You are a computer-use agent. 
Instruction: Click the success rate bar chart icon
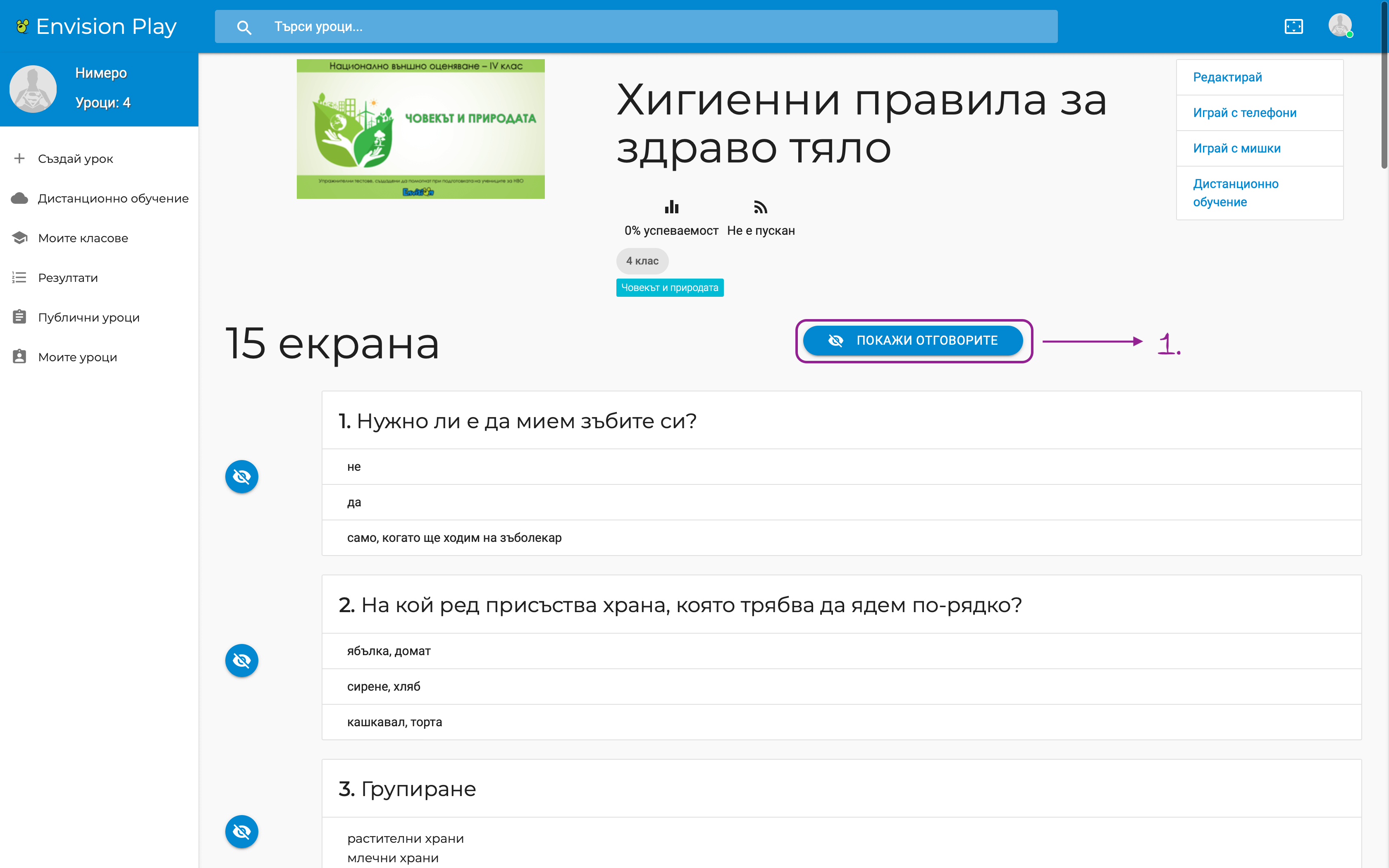coord(671,207)
